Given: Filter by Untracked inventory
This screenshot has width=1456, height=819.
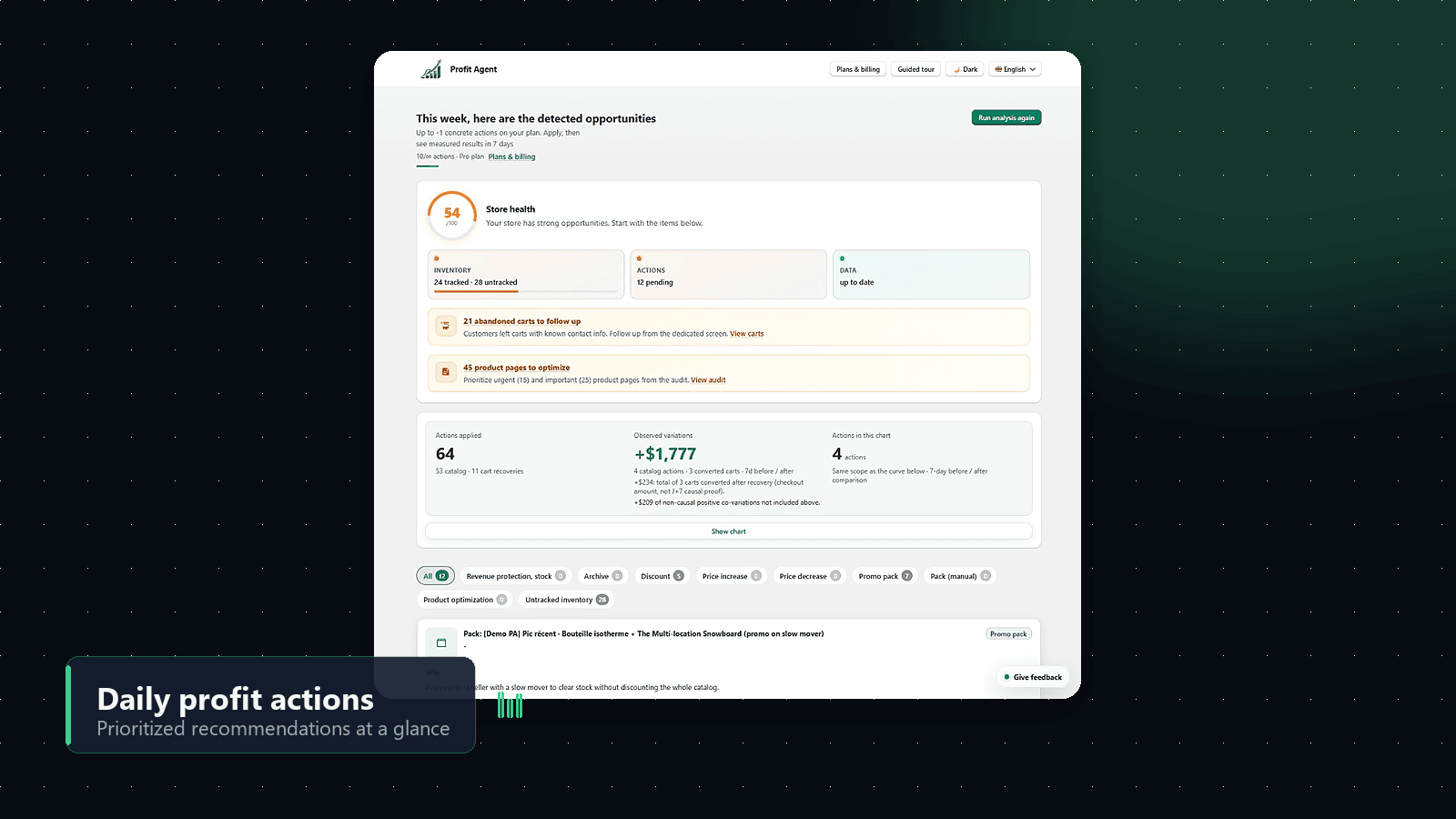Looking at the screenshot, I should click(x=566, y=600).
